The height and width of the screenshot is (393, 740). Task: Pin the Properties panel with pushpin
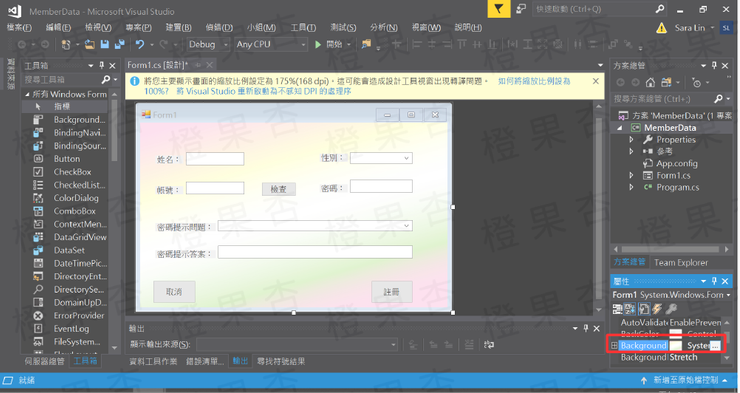(x=714, y=281)
